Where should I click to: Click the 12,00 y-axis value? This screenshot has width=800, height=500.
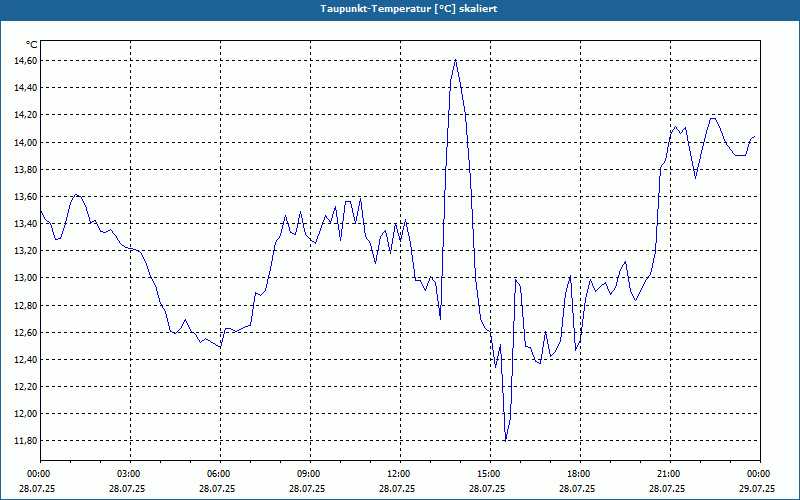27,414
